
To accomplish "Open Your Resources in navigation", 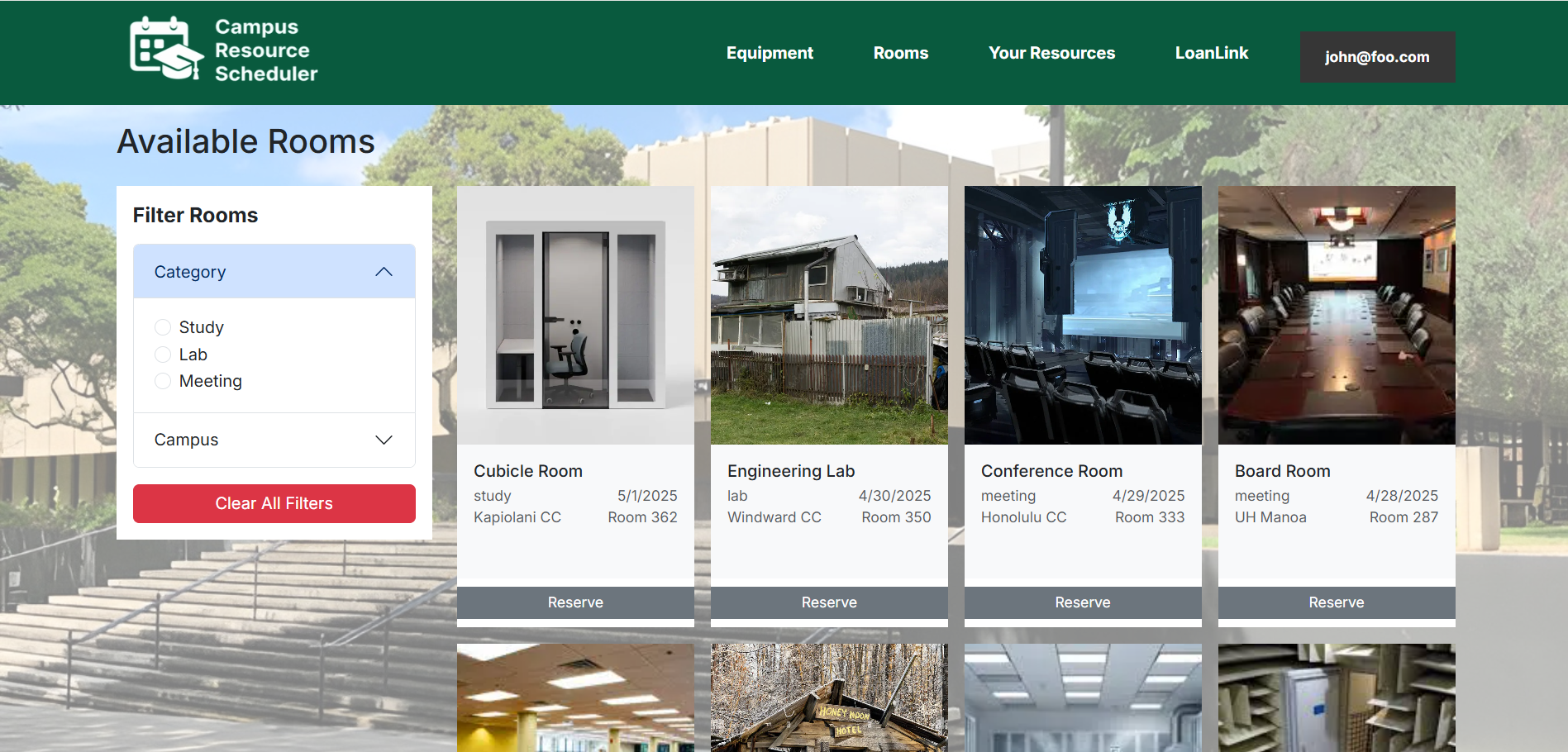I will click(x=1051, y=53).
